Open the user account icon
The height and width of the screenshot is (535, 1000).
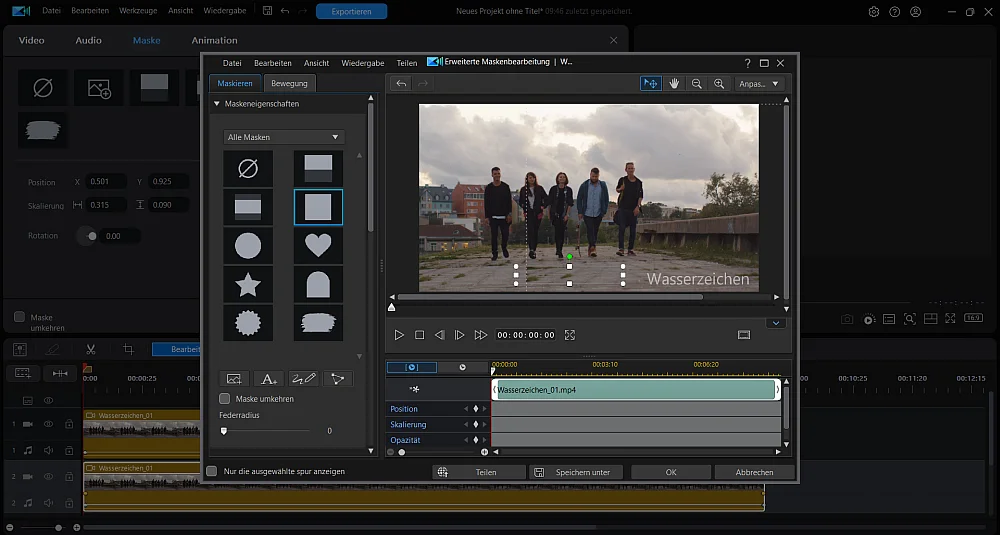tap(915, 11)
